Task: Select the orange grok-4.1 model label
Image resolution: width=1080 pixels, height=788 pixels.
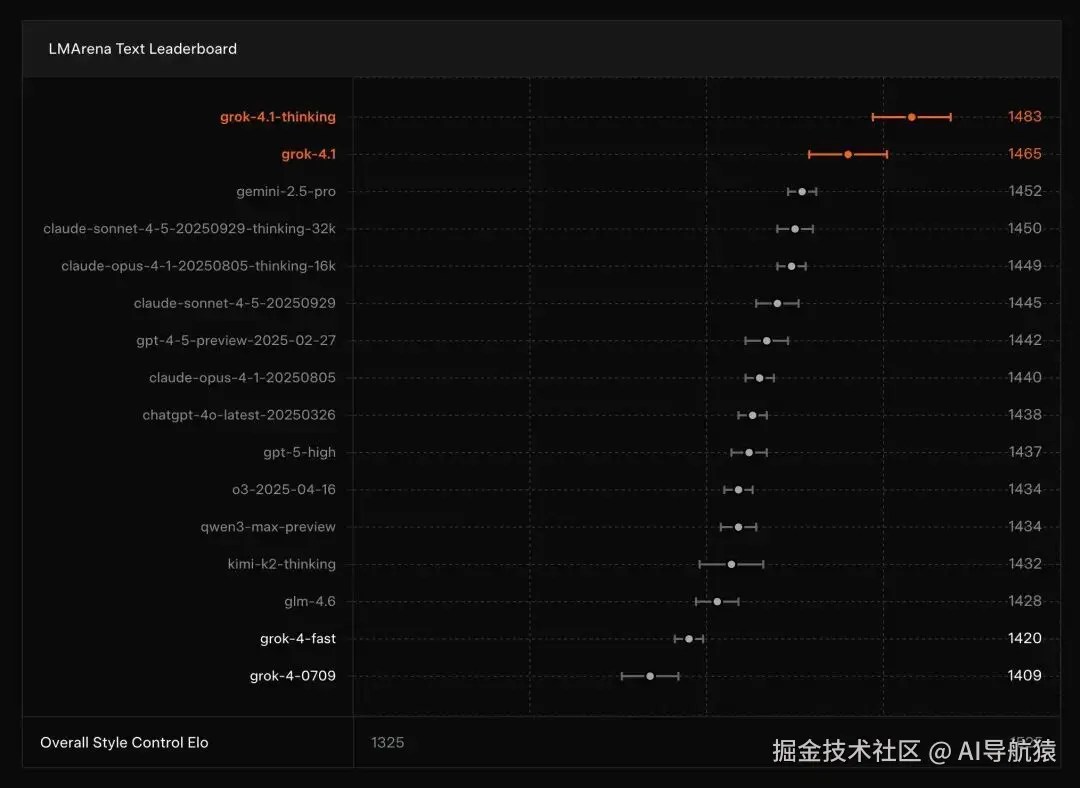Action: 309,154
